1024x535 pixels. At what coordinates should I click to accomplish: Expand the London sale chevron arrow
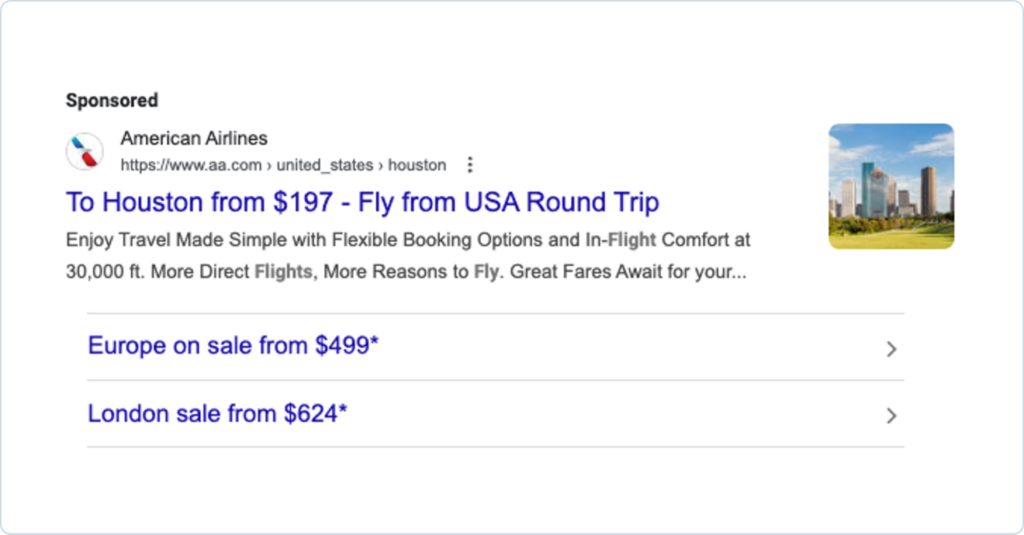[891, 416]
